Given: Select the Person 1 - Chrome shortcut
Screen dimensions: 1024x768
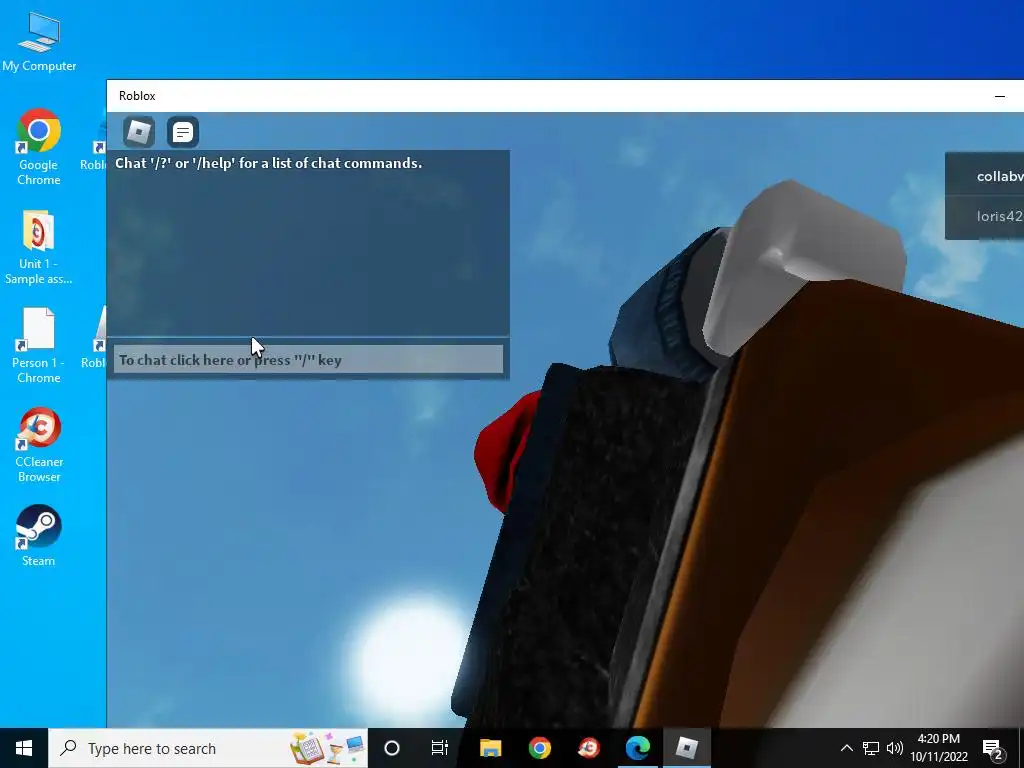Looking at the screenshot, I should 39,345.
